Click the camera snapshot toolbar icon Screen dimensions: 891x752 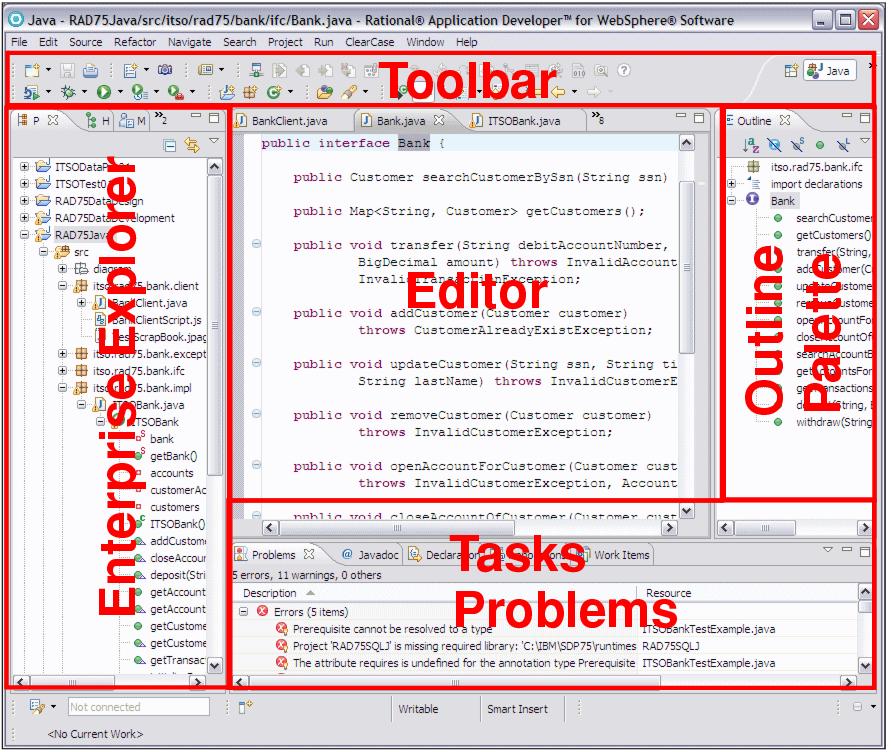[165, 70]
